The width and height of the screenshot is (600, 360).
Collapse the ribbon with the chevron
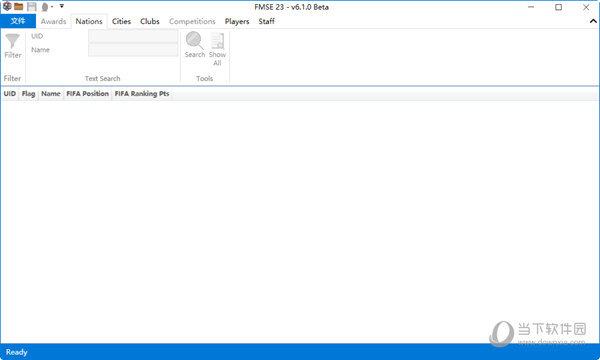[x=593, y=21]
